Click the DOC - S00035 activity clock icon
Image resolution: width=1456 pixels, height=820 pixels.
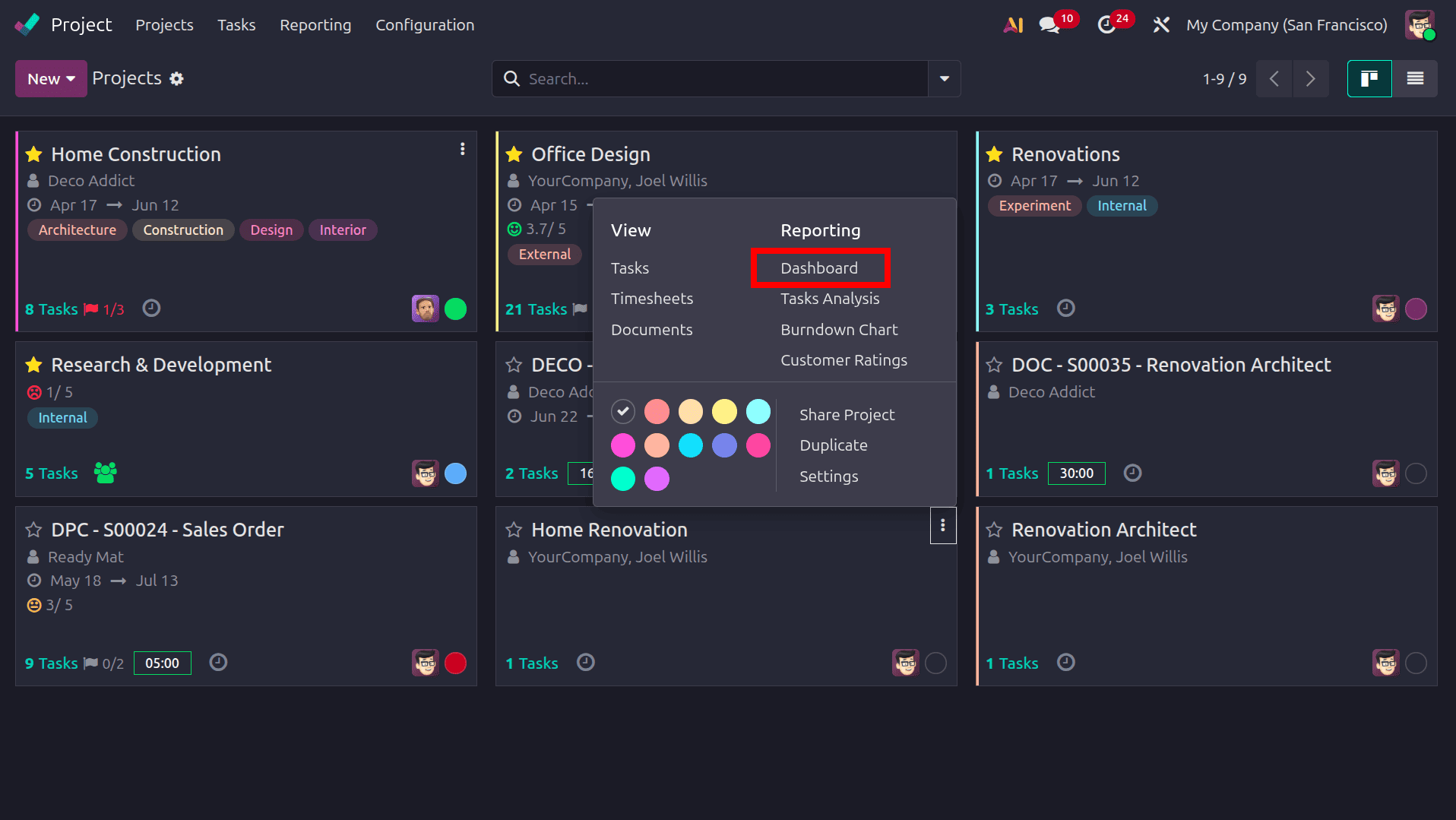pos(1132,473)
